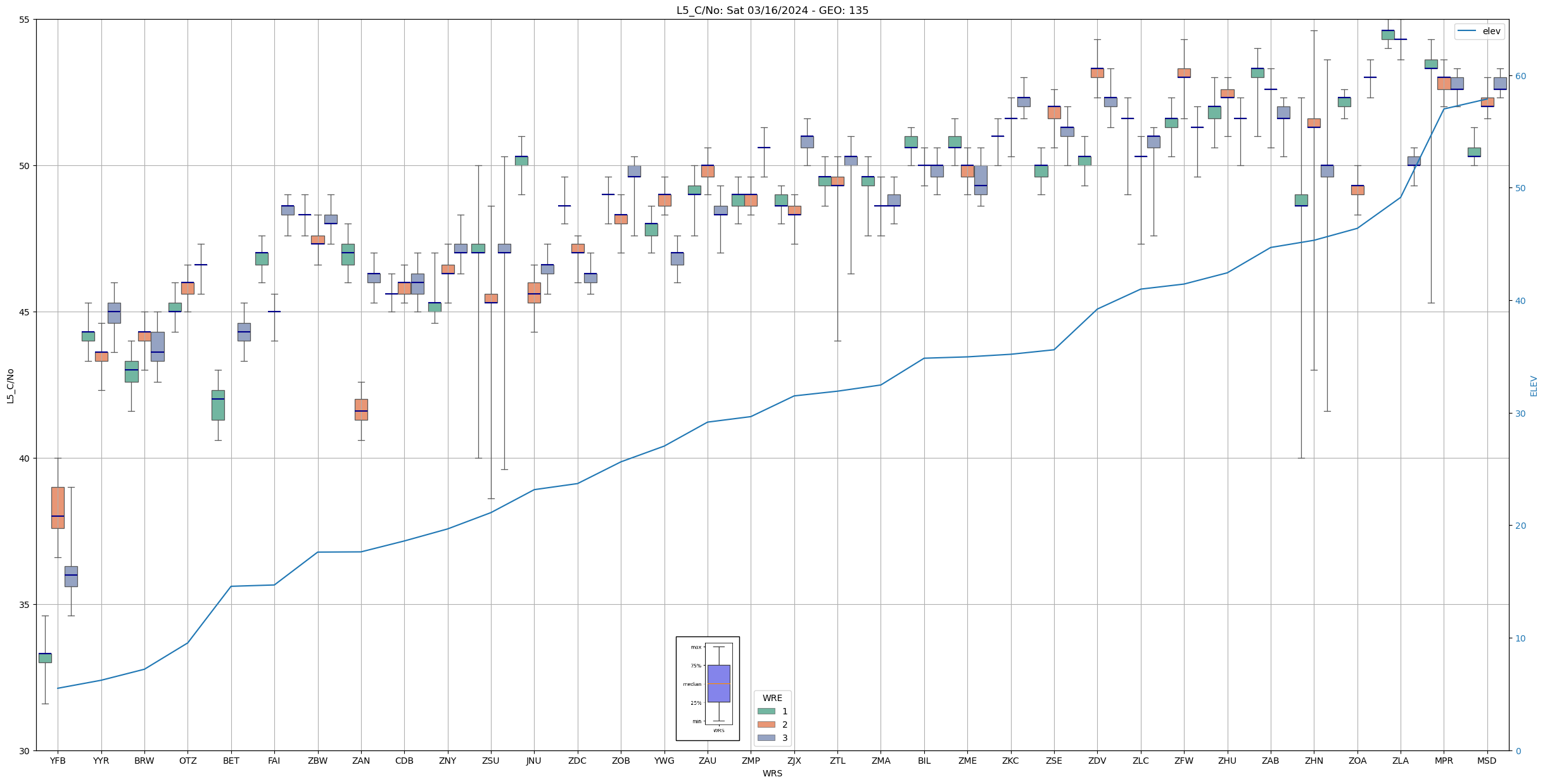Click the BRW x-axis label
The width and height of the screenshot is (1545, 784).
(x=144, y=761)
